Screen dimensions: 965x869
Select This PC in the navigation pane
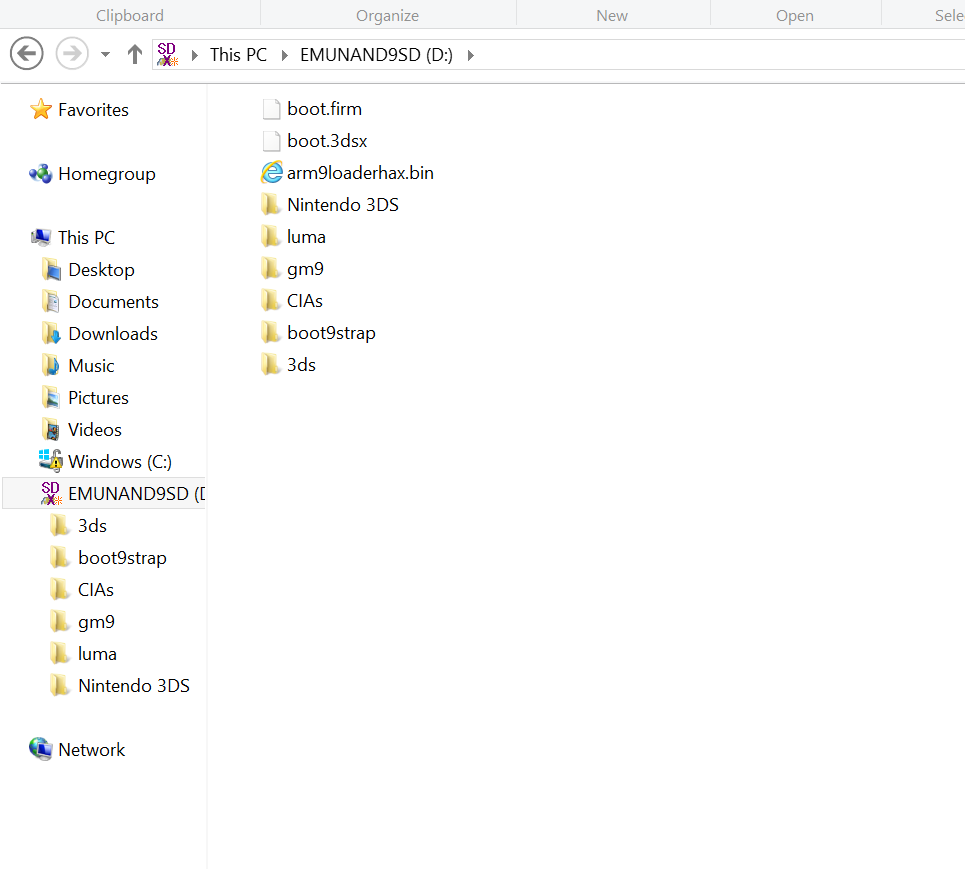click(86, 238)
